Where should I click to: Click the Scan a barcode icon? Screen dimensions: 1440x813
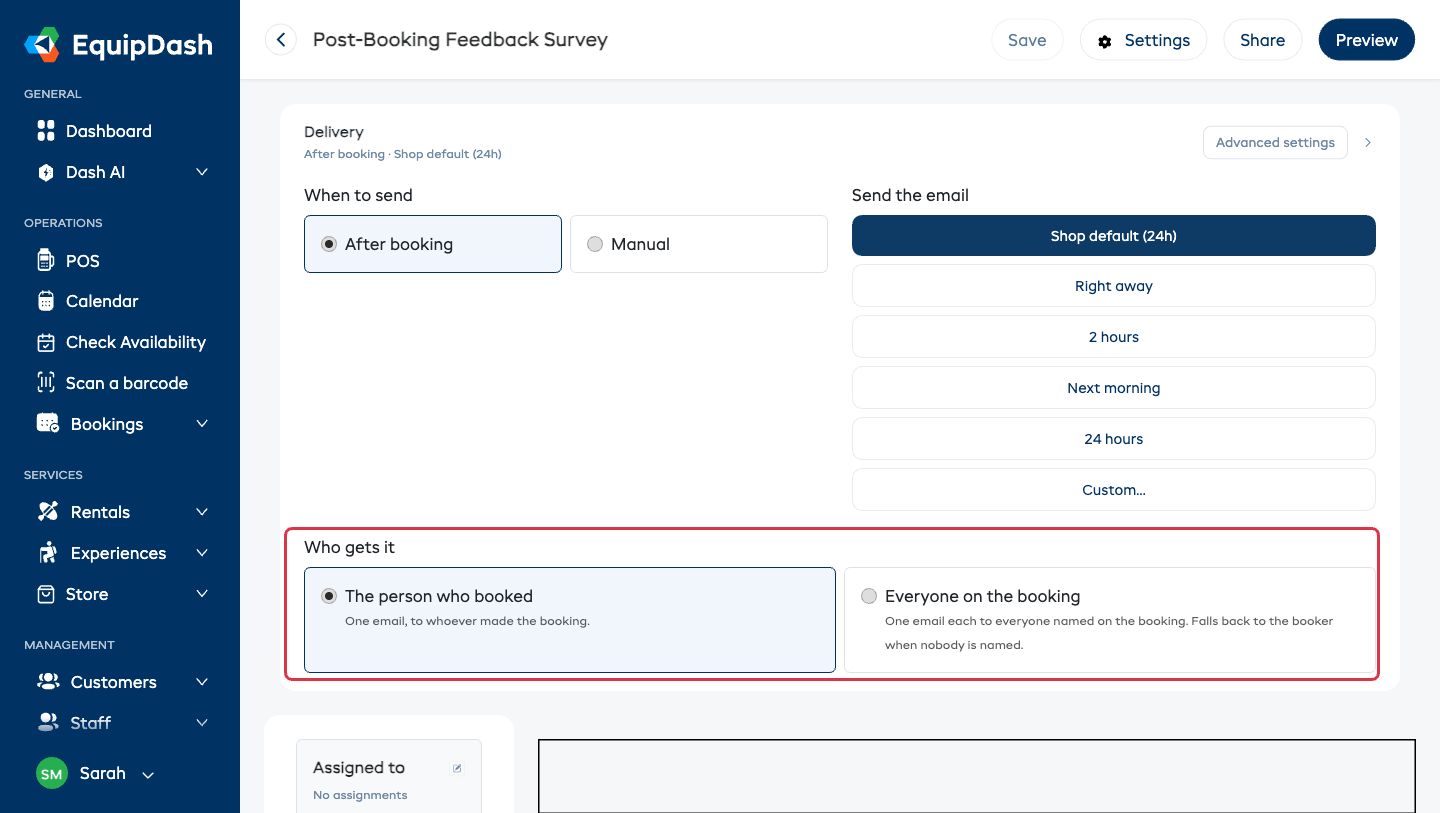45,383
